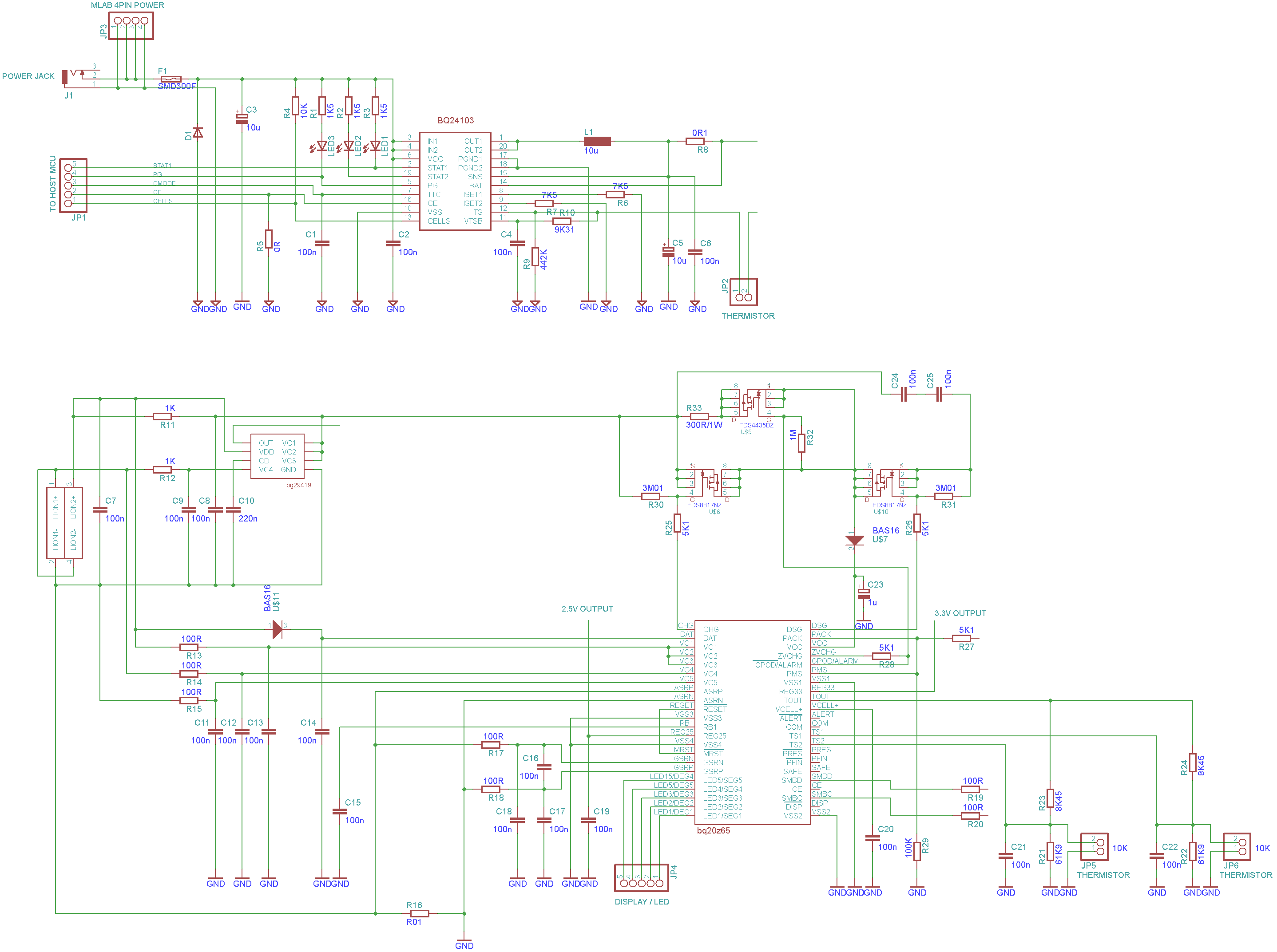This screenshot has width=1277, height=952.
Task: Click the JP4 display/LED connector
Action: coord(641,878)
